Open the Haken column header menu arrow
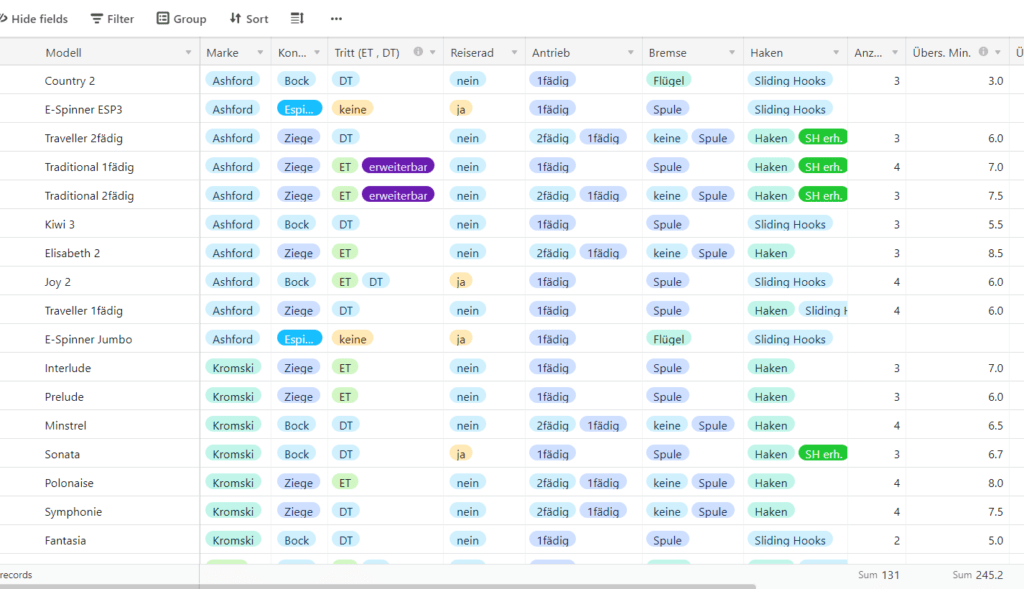The image size is (1024, 589). pos(834,53)
